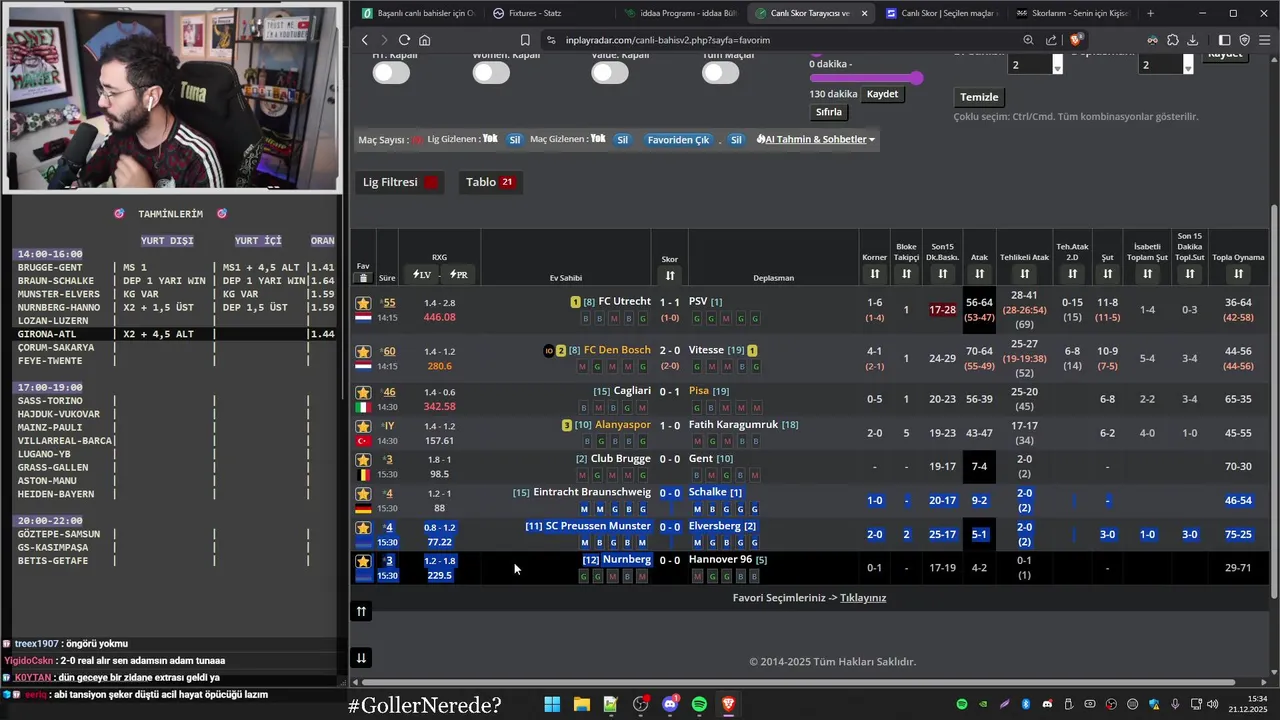
Task: Switch to the iddaa Programı browser tab
Action: (x=680, y=13)
